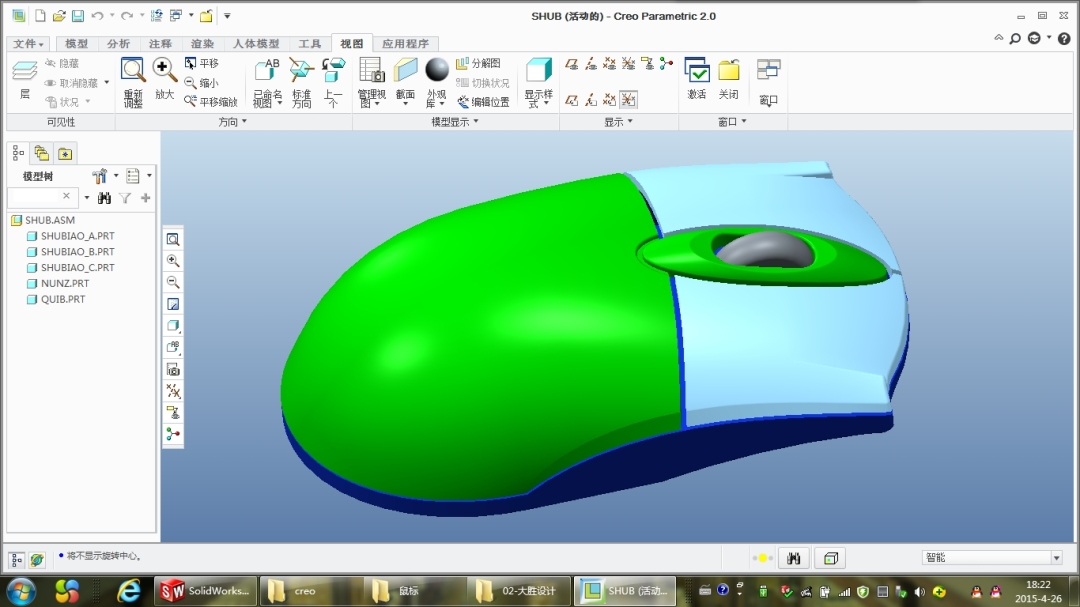
Task: Open the Analysis (分析) ribbon tab
Action: tap(118, 43)
